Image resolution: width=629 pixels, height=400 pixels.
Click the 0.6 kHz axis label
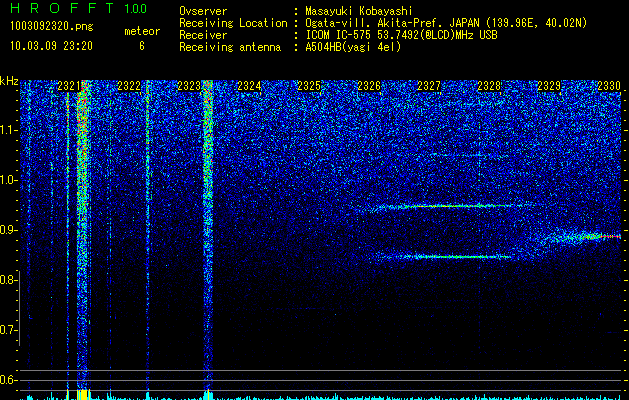8,380
